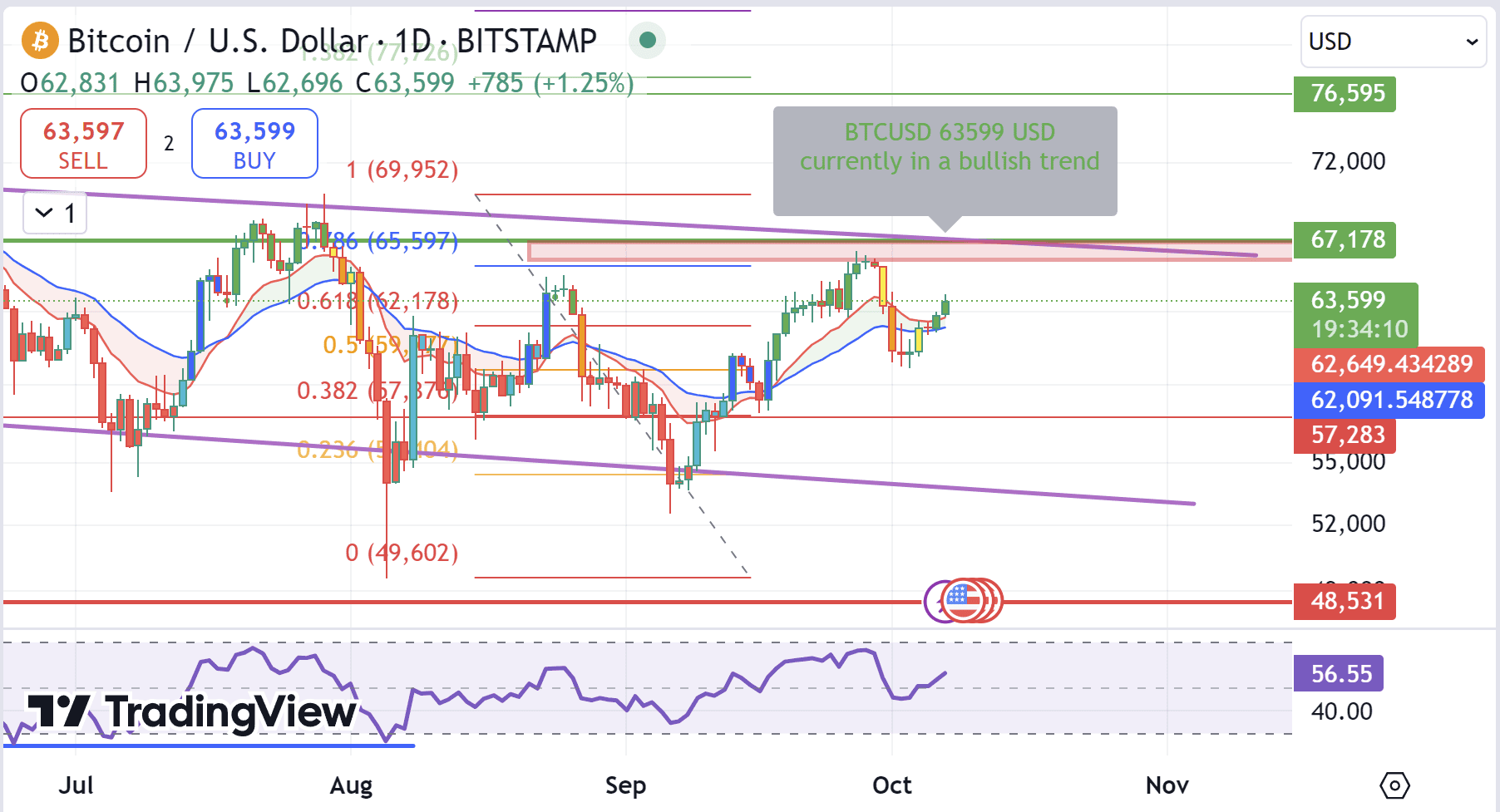This screenshot has width=1500, height=812.
Task: Click the 63,597 SELL button
Action: pos(83,144)
